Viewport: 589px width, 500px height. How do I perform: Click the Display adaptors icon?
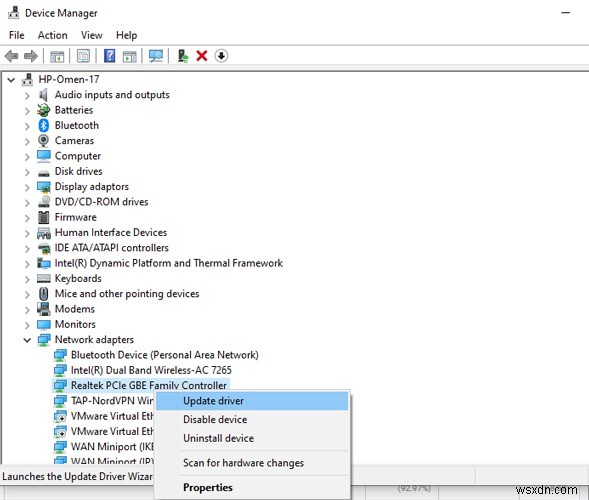pos(44,187)
